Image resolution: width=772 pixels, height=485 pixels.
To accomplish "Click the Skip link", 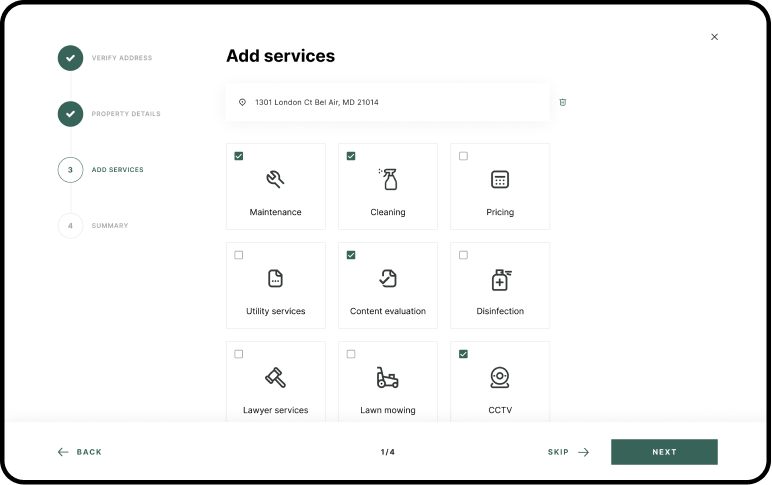I will [558, 452].
